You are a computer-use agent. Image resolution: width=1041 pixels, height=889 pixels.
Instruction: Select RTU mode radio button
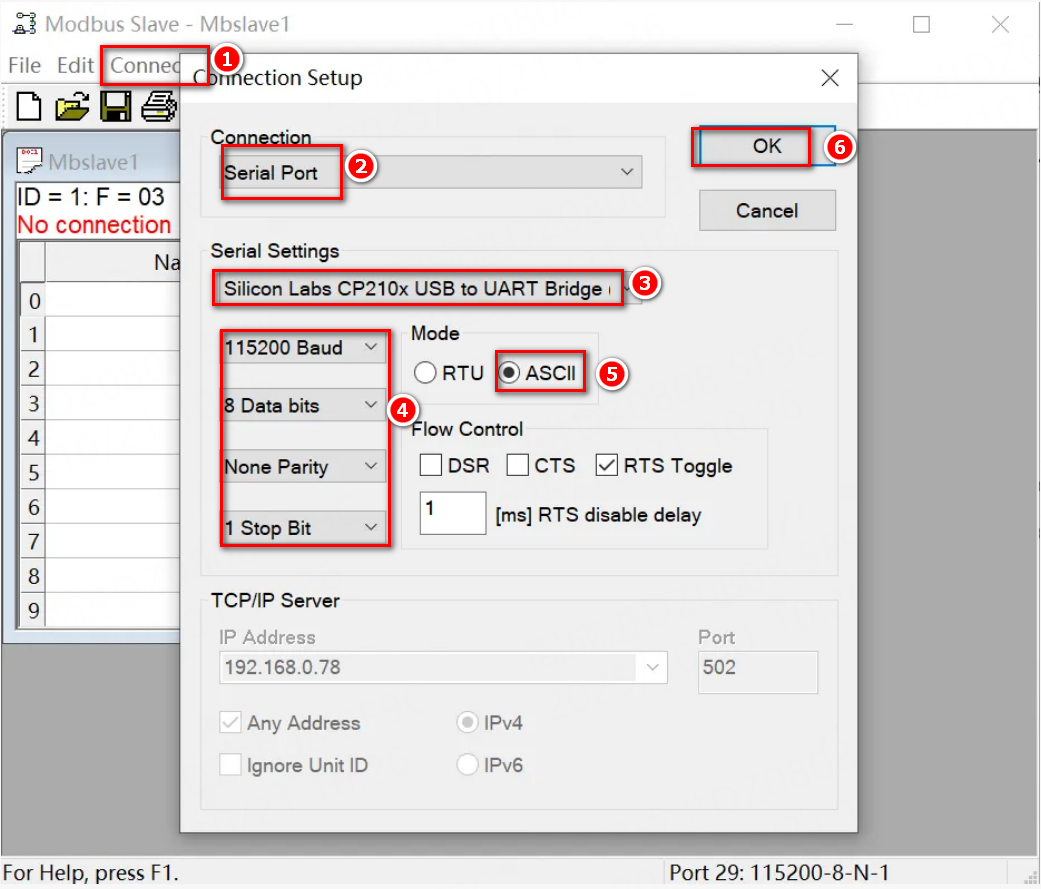(x=426, y=373)
